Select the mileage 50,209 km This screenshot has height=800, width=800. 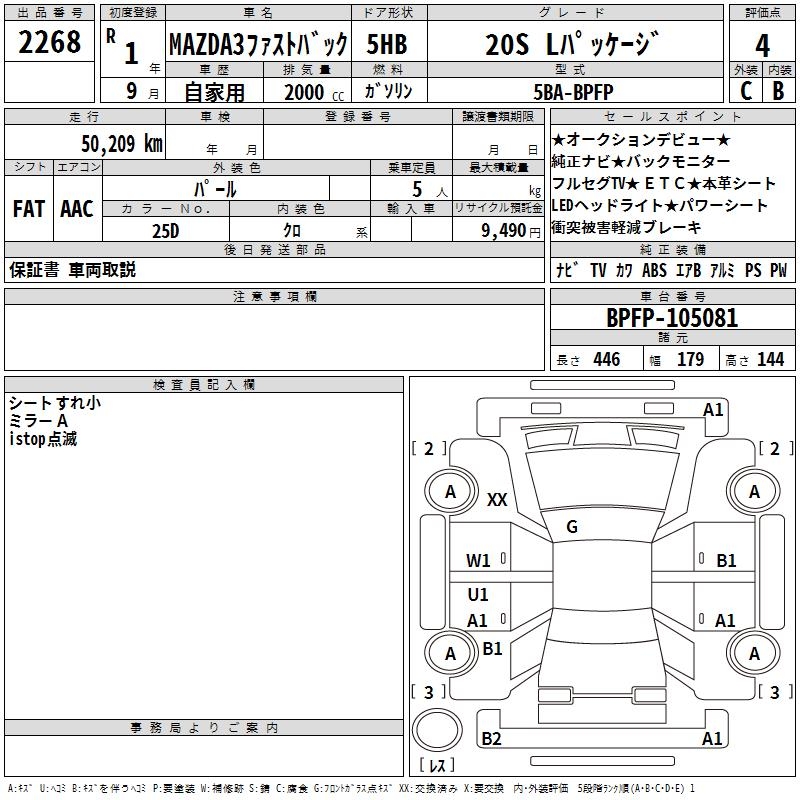pyautogui.click(x=122, y=144)
